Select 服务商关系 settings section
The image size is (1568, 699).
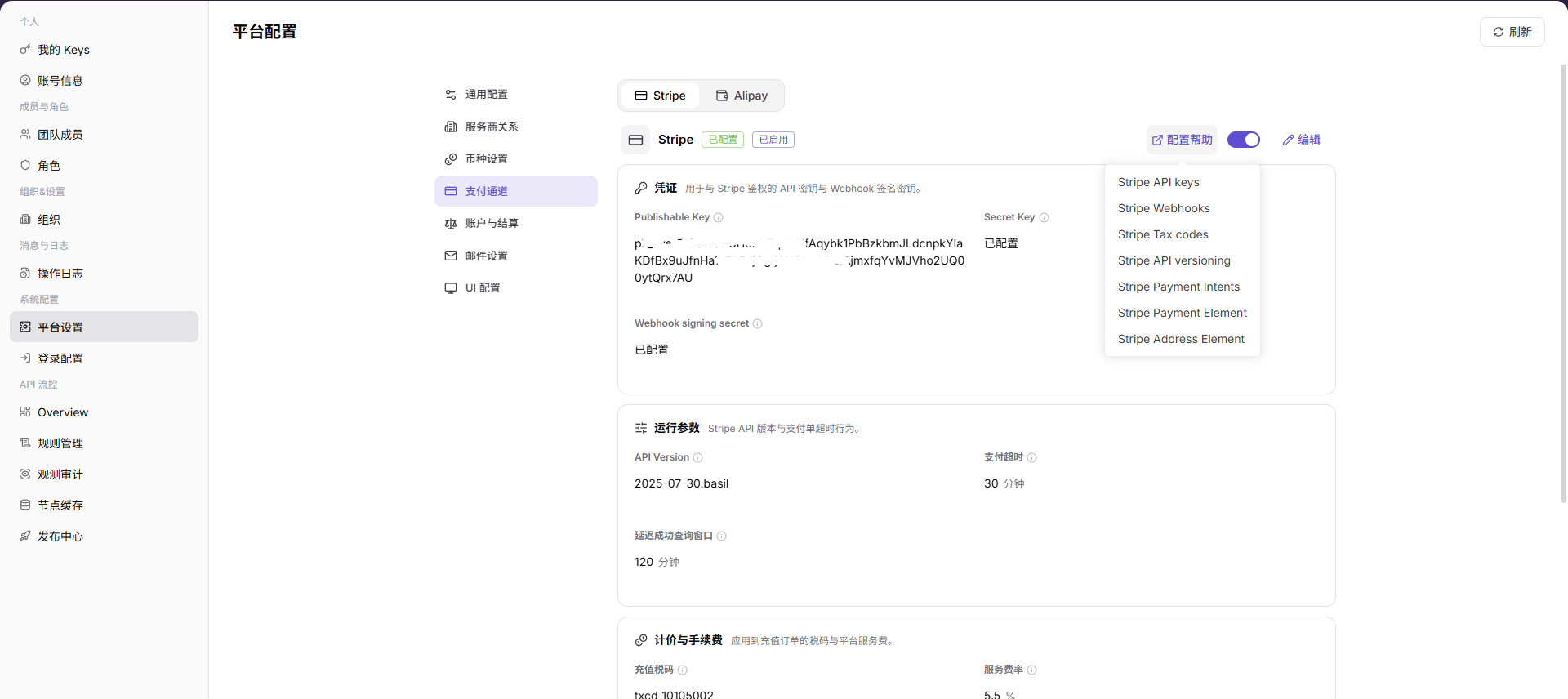[516, 127]
